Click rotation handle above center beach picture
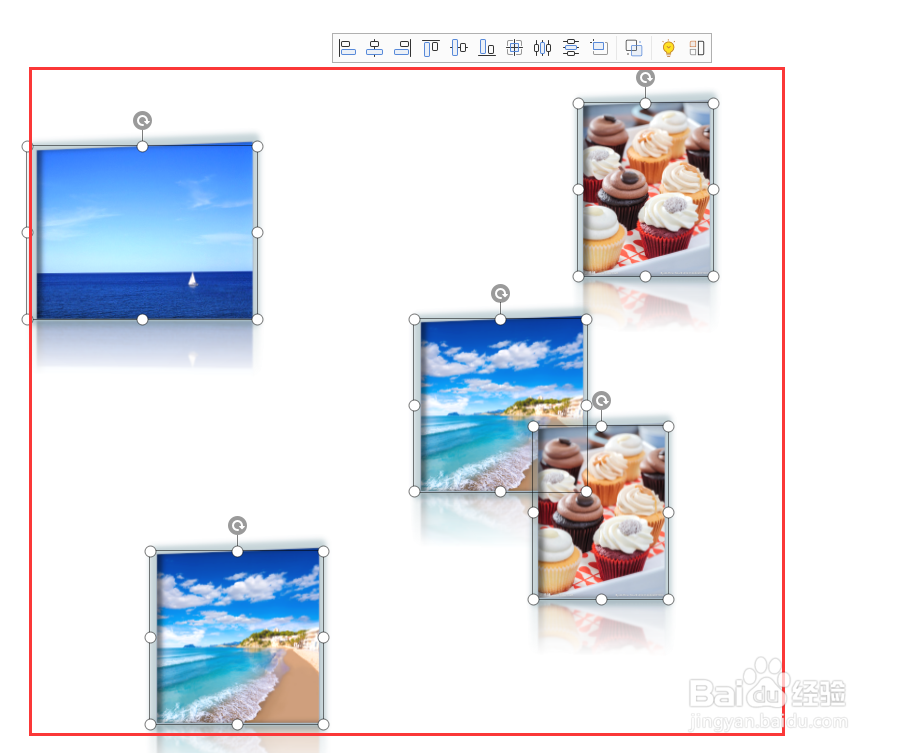 [501, 294]
